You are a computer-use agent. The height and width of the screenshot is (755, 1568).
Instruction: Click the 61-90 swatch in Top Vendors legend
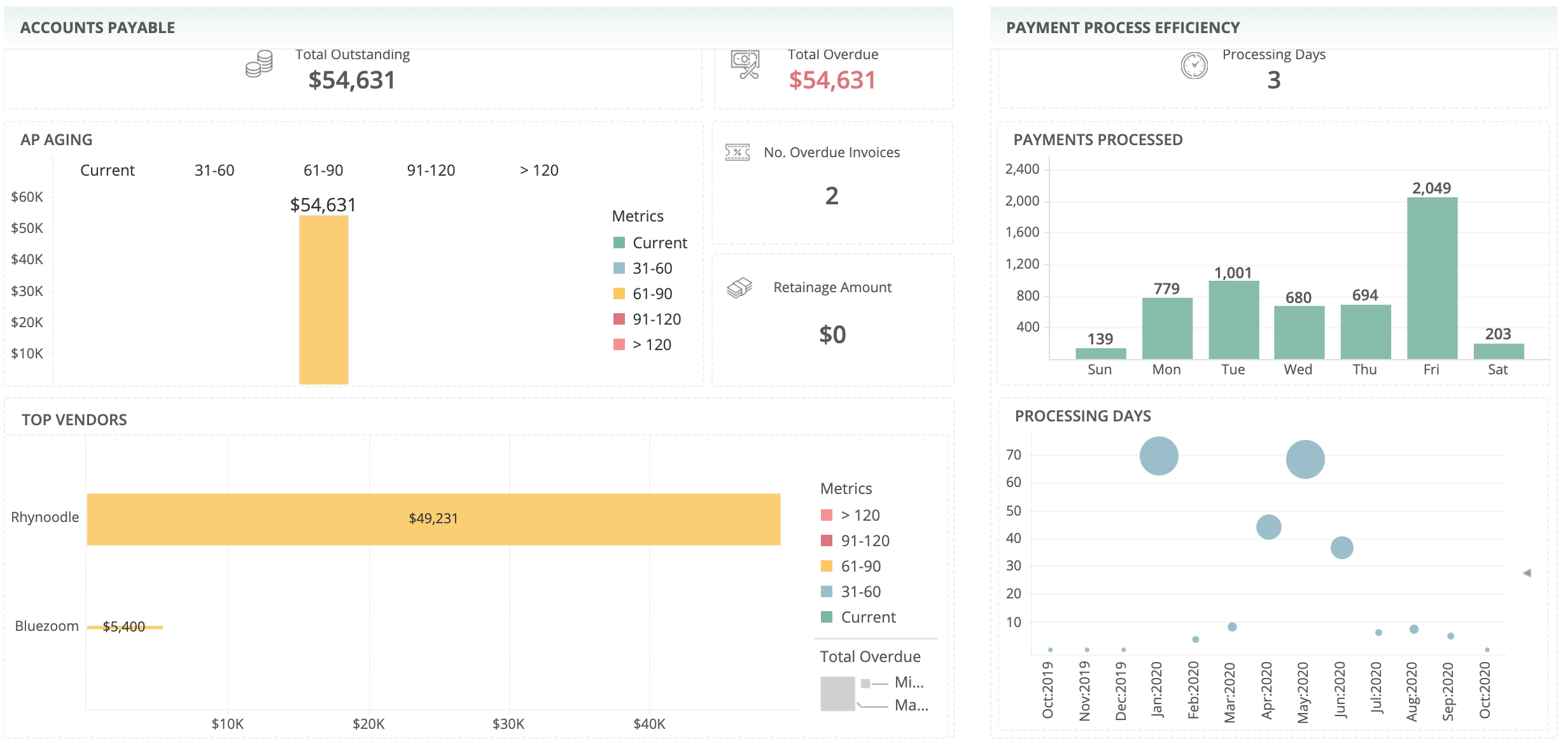click(827, 566)
